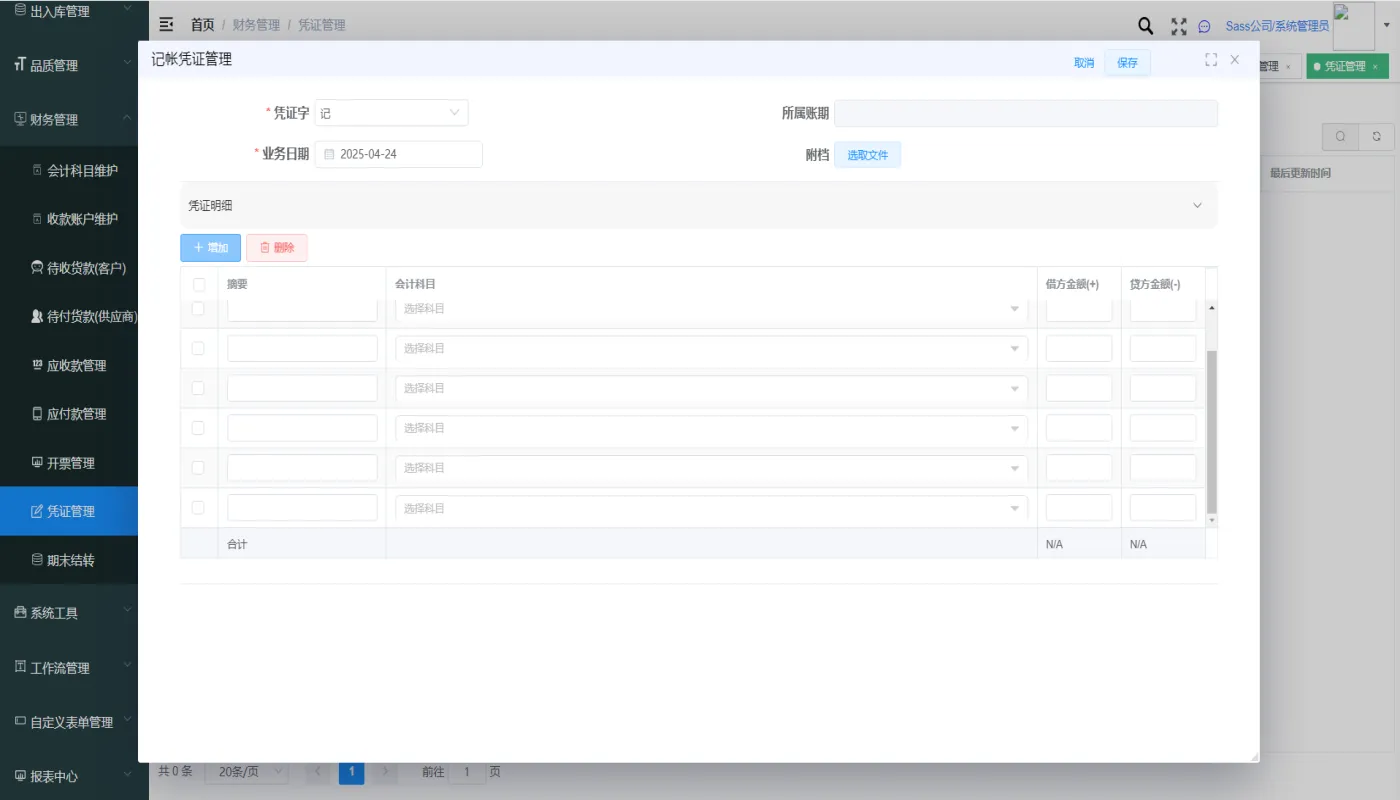
Task: Click the user avatar image in header
Action: click(1354, 26)
